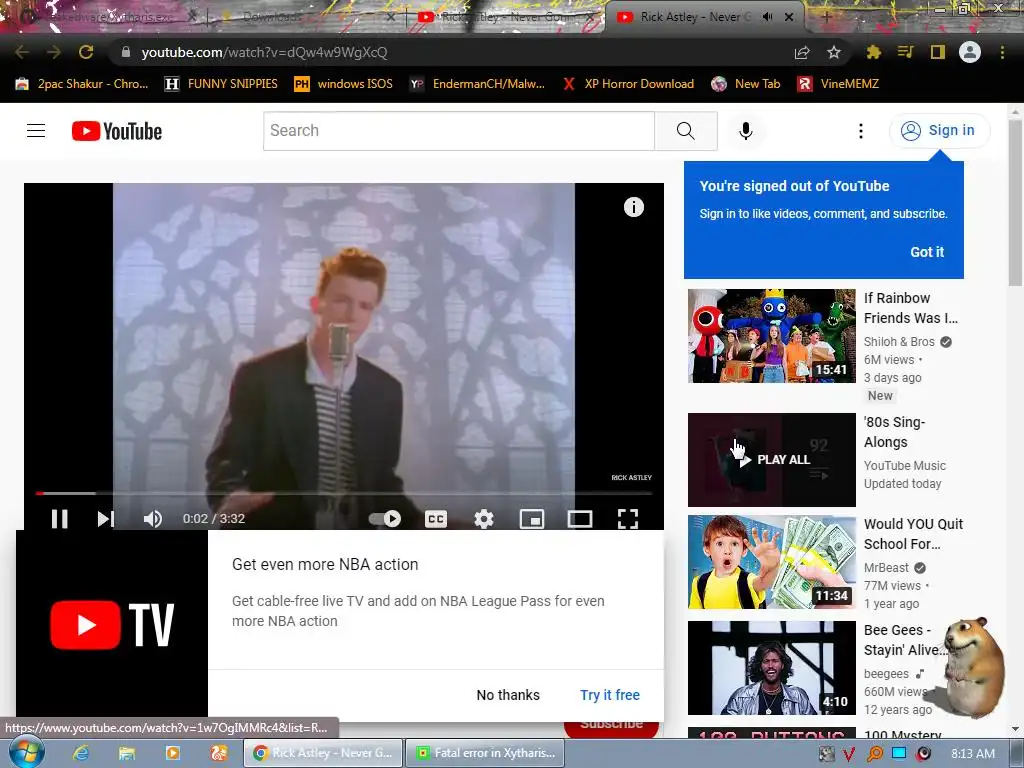The width and height of the screenshot is (1024, 768).
Task: Click the search magnifier button
Action: point(686,131)
